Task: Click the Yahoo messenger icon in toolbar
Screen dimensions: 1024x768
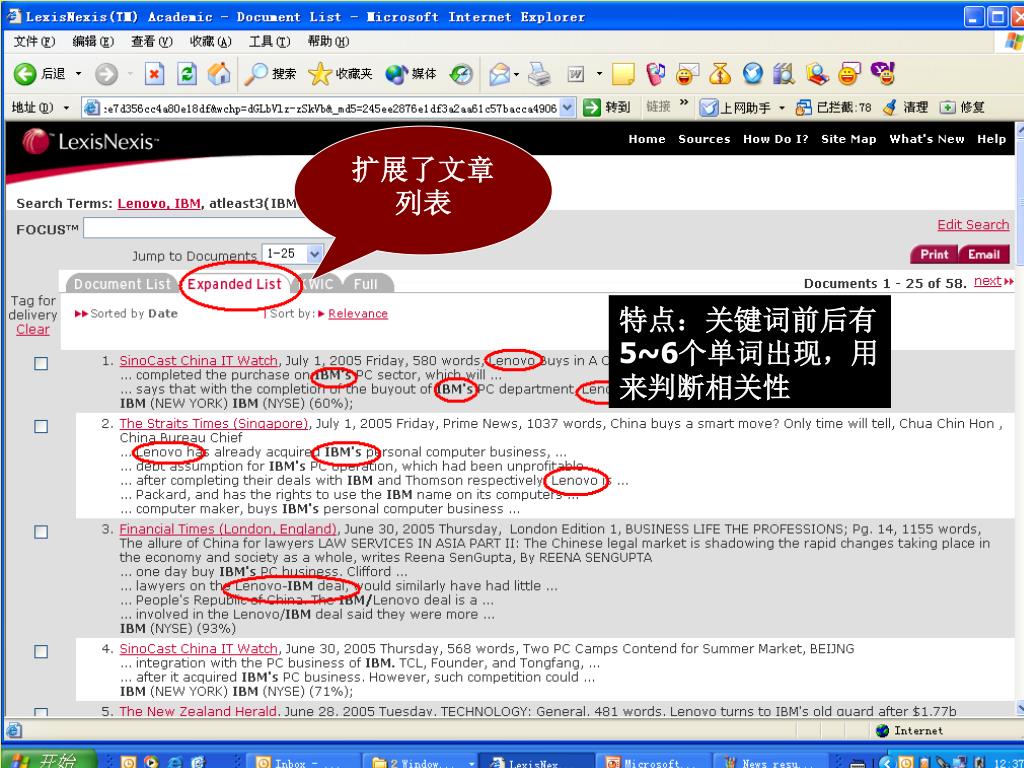Action: [883, 74]
